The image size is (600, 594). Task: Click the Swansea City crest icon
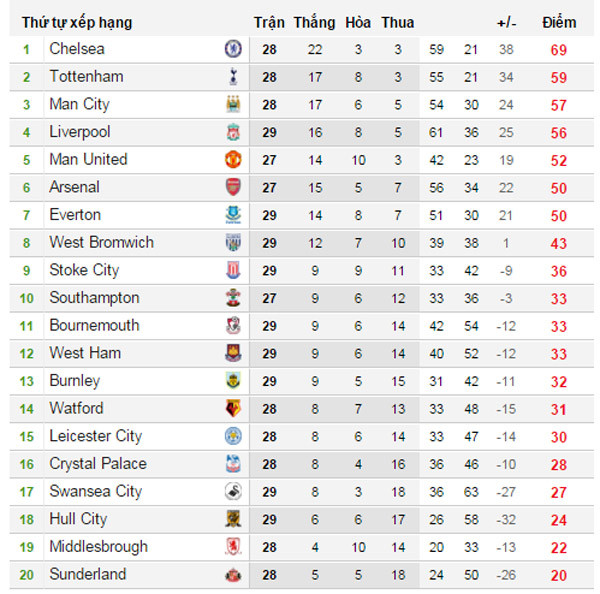point(233,491)
